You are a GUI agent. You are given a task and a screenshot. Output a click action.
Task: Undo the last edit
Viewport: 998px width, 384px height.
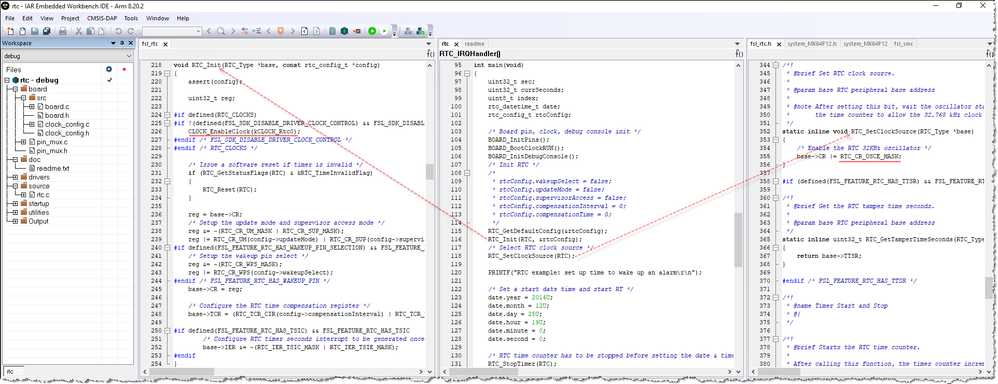pos(118,31)
